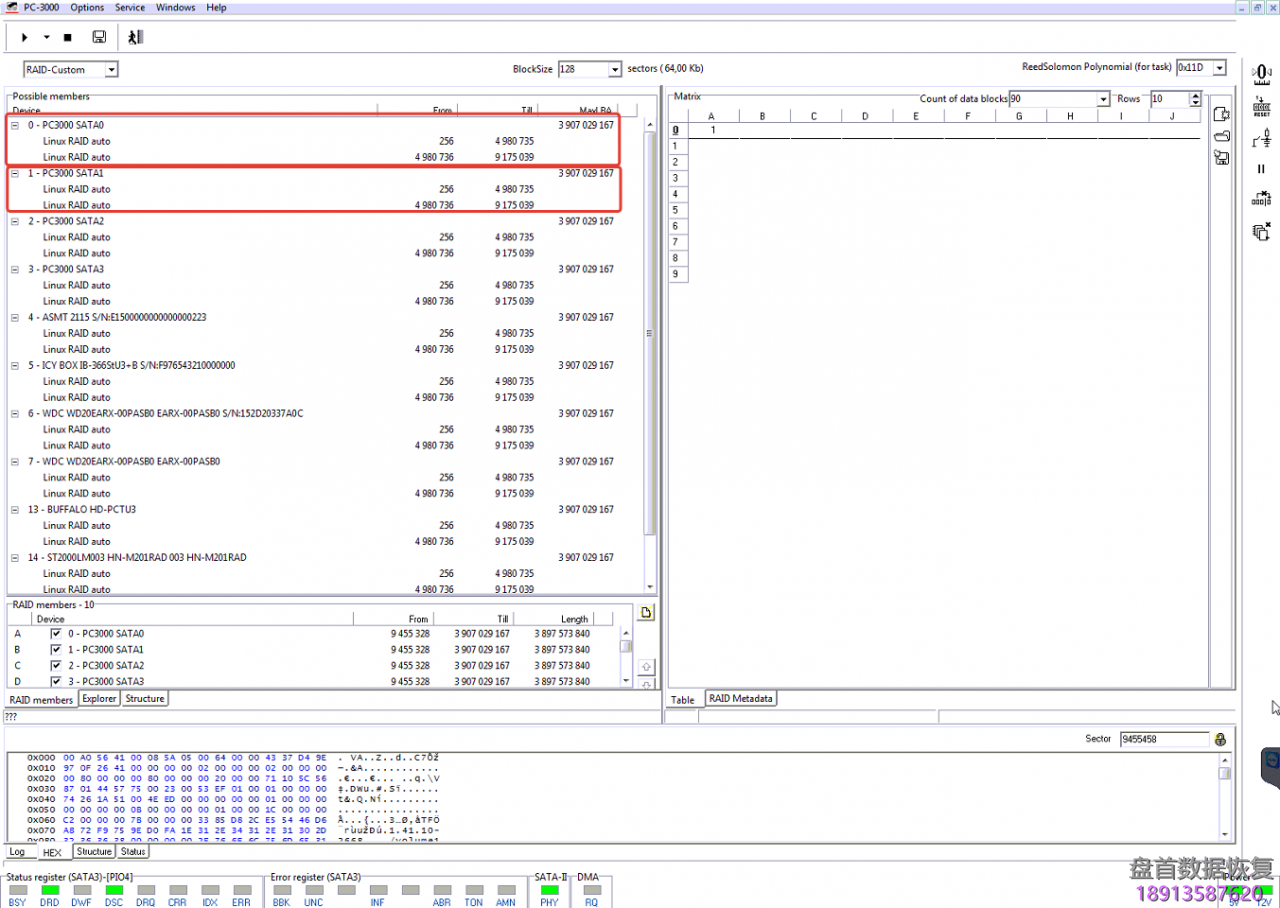Image resolution: width=1280 pixels, height=908 pixels.
Task: Click the Exit running-man toolbar icon
Action: (x=135, y=37)
